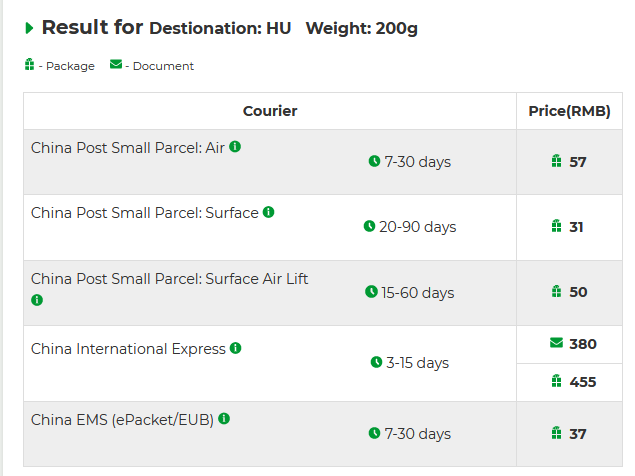This screenshot has height=476, width=635.
Task: Click the Price(RMB) column header
Action: click(x=569, y=111)
